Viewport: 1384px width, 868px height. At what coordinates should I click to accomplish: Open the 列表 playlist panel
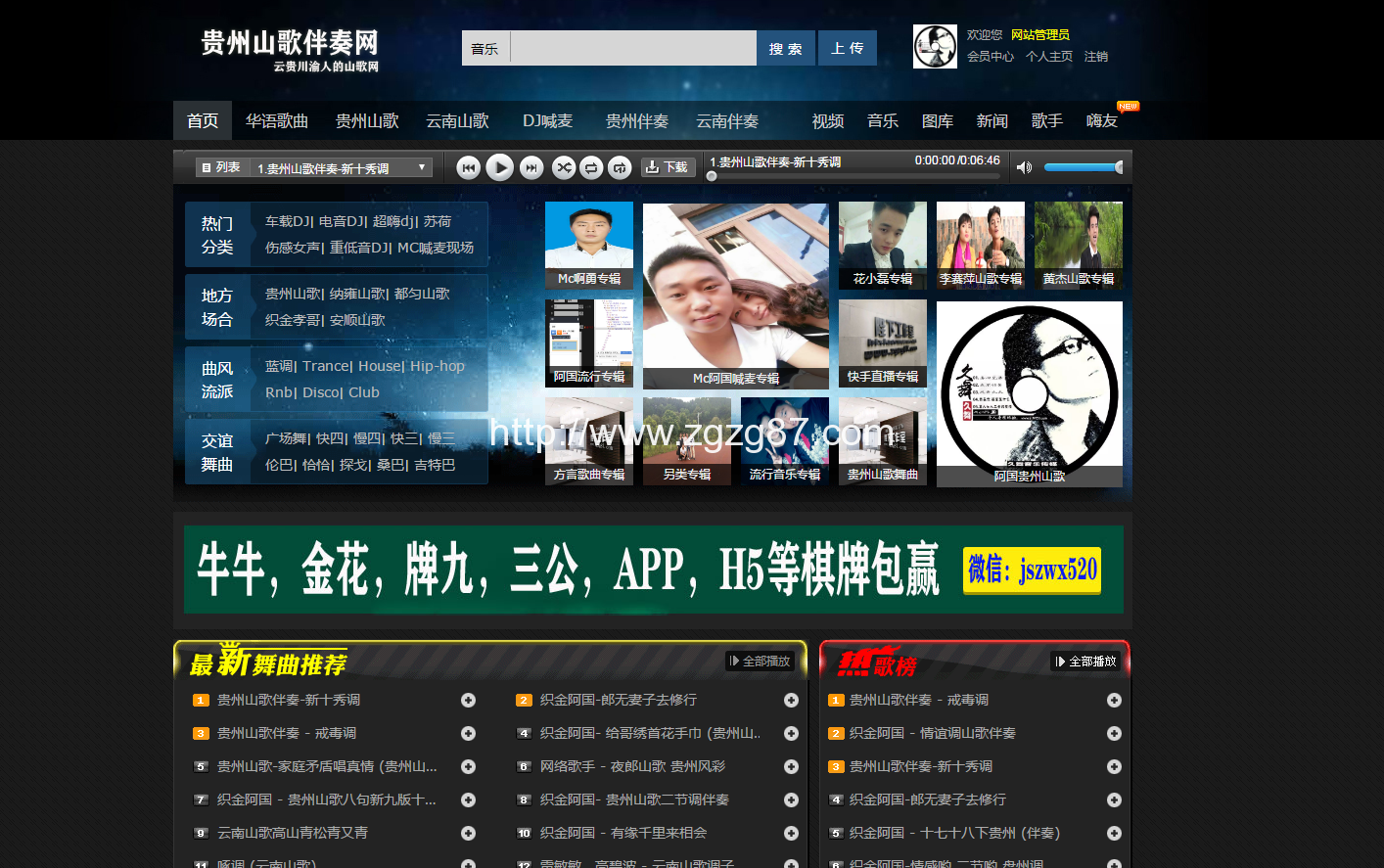pos(221,167)
